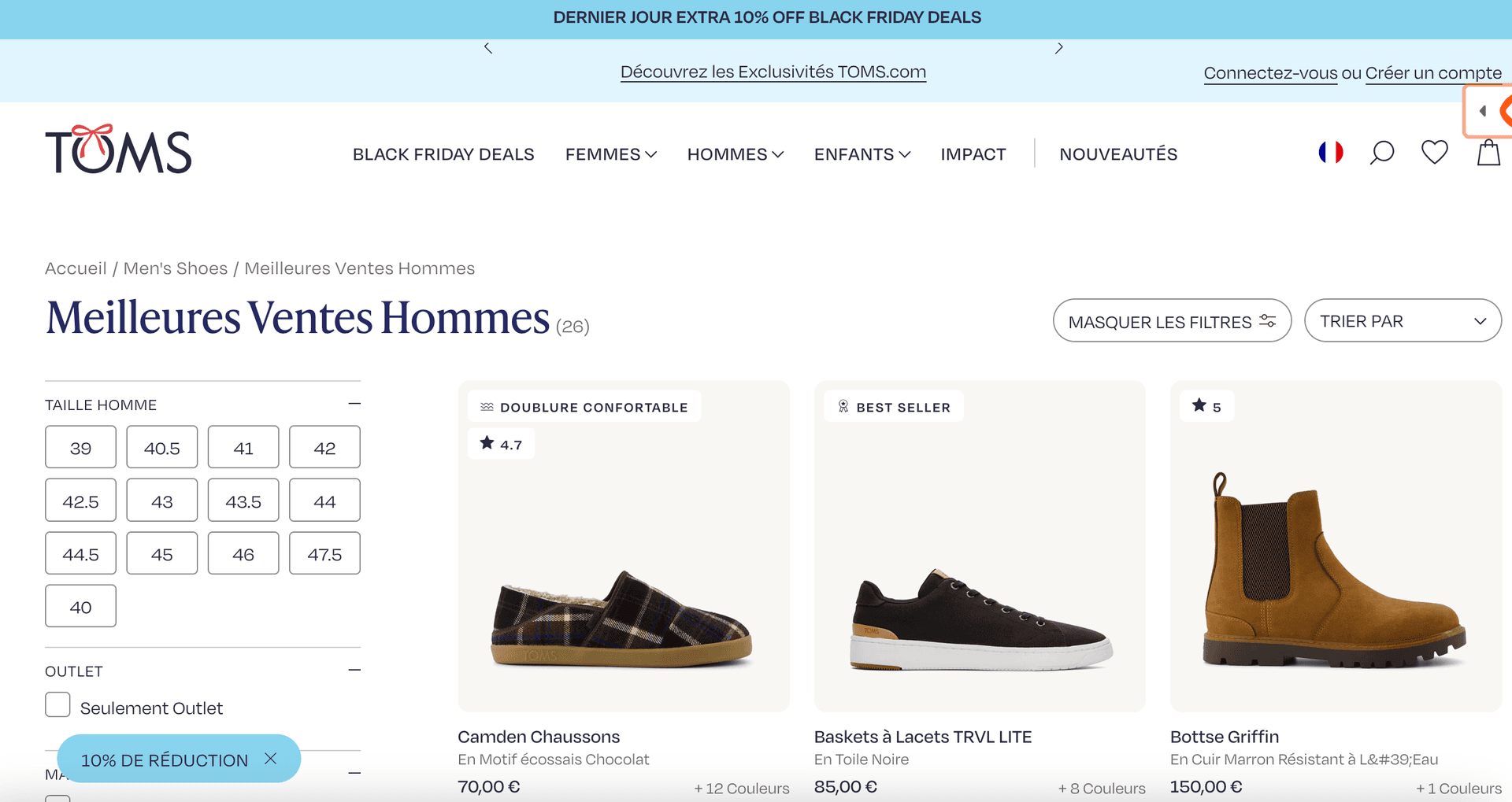Open the BLACK FRIDAY DEALS menu

[x=443, y=154]
